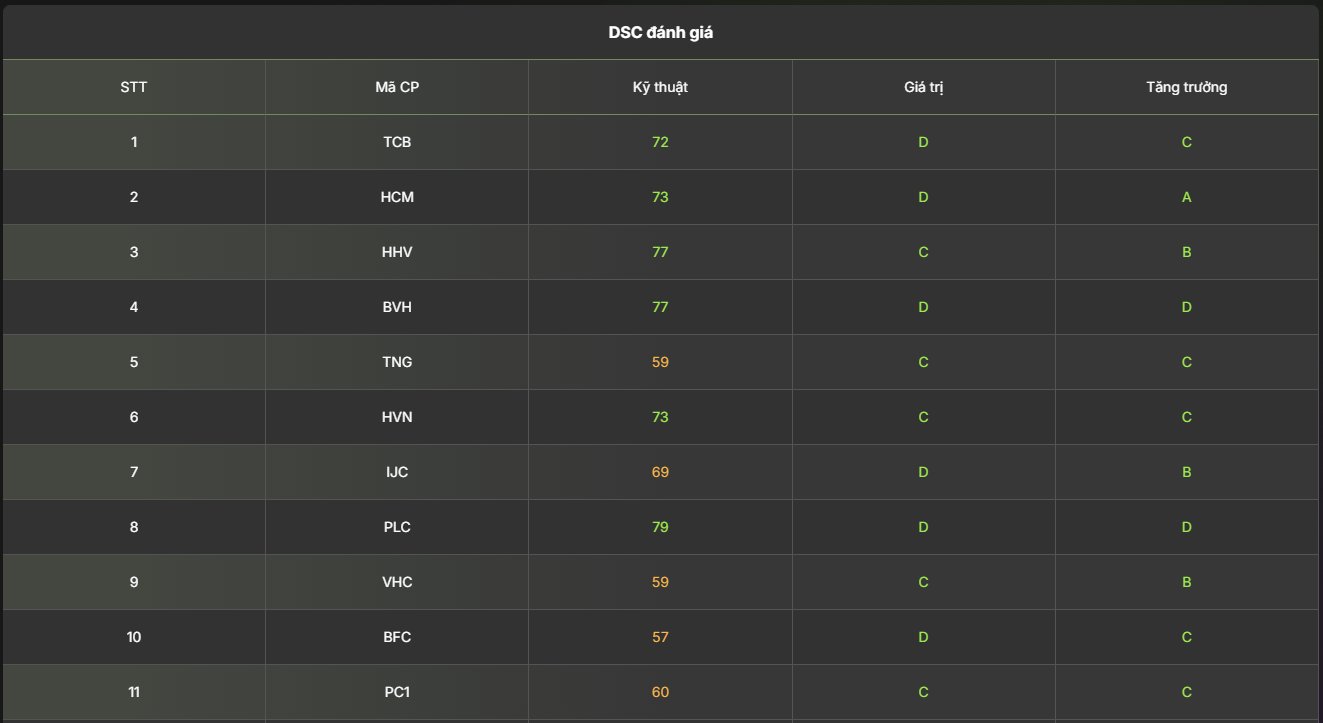Click HCM's growth rating A

click(1186, 197)
